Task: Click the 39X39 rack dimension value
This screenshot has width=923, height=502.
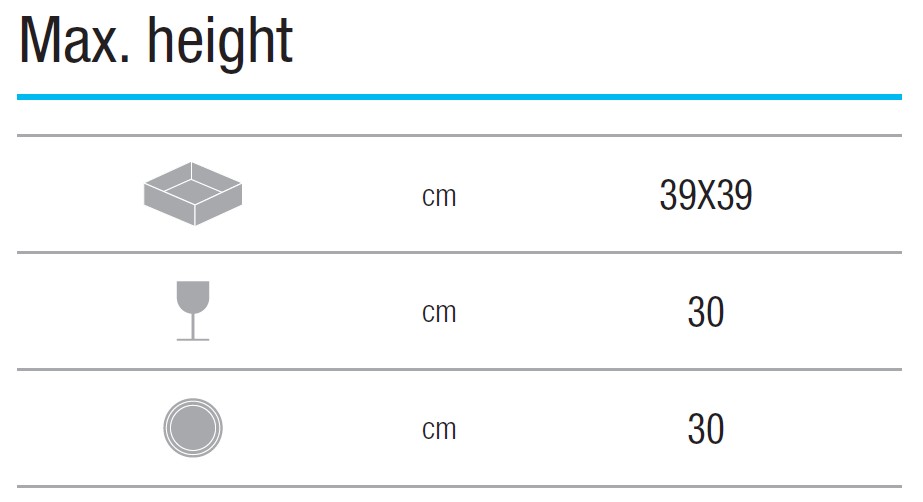Action: coord(706,196)
